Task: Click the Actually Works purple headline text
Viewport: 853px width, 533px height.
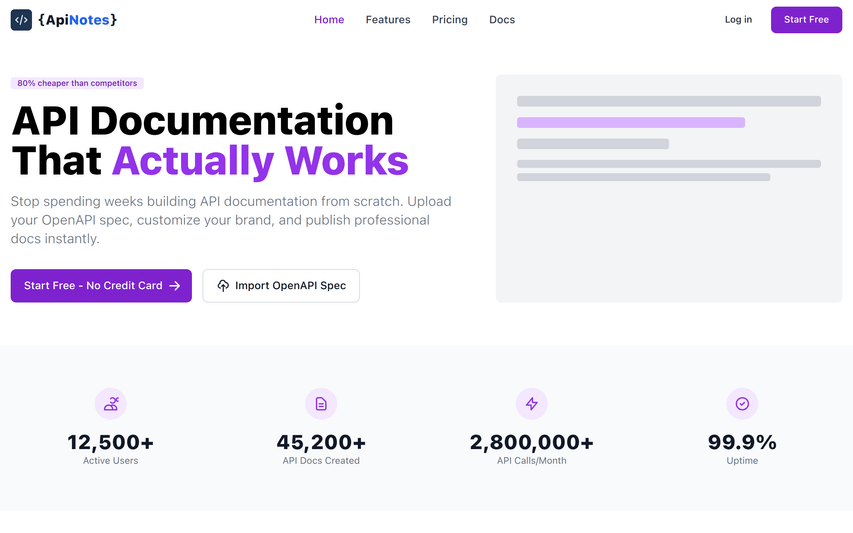Action: [x=260, y=161]
